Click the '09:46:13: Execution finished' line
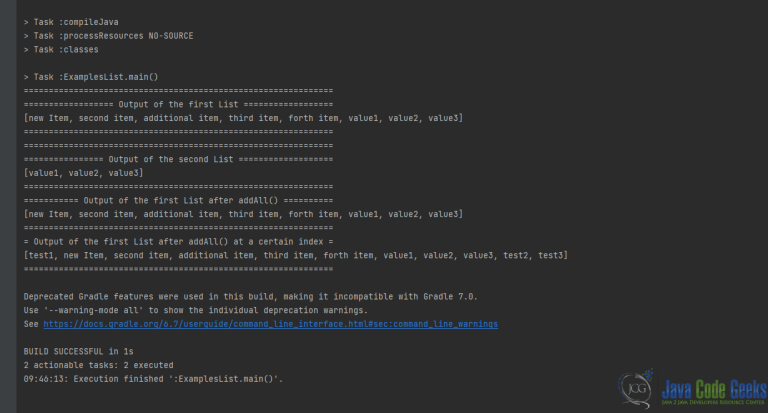 [153, 379]
